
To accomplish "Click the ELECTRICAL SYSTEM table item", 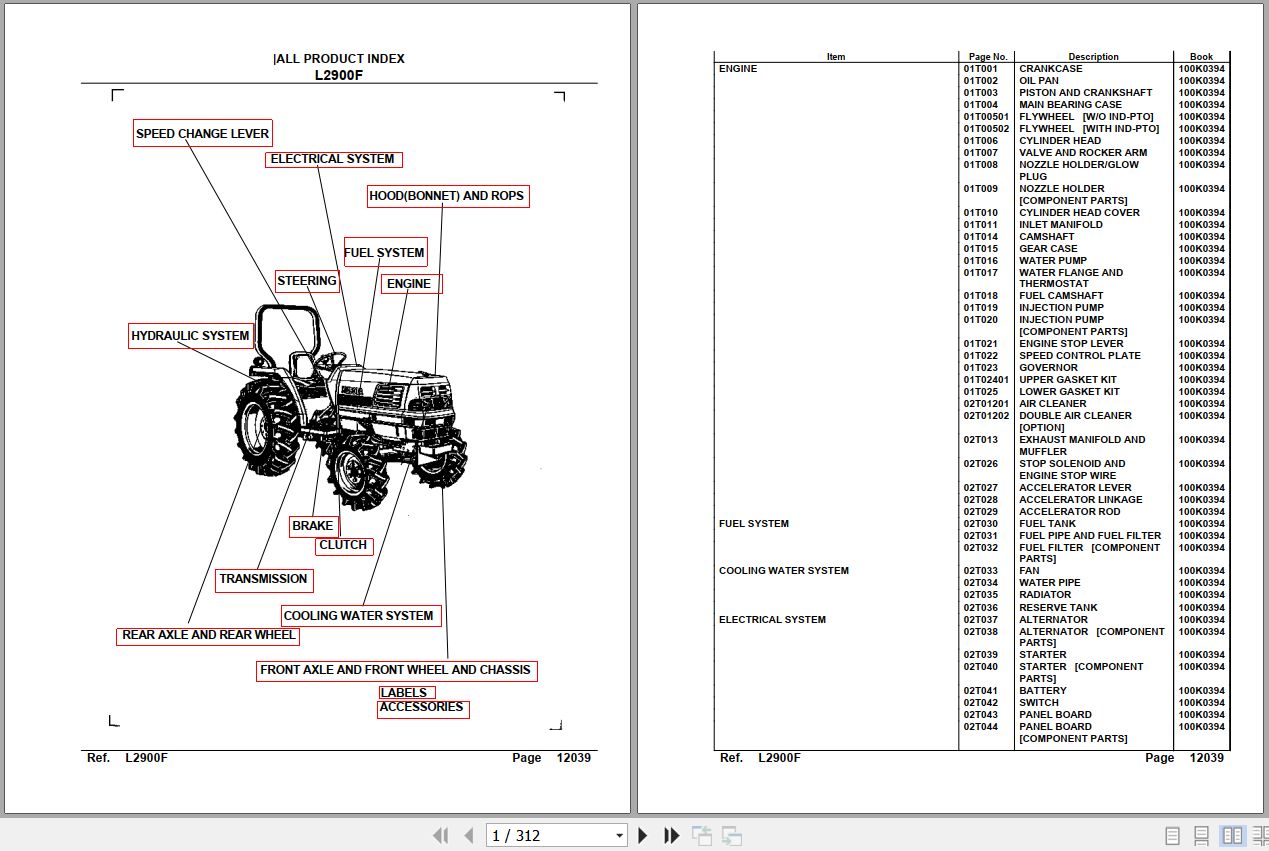I will (772, 620).
